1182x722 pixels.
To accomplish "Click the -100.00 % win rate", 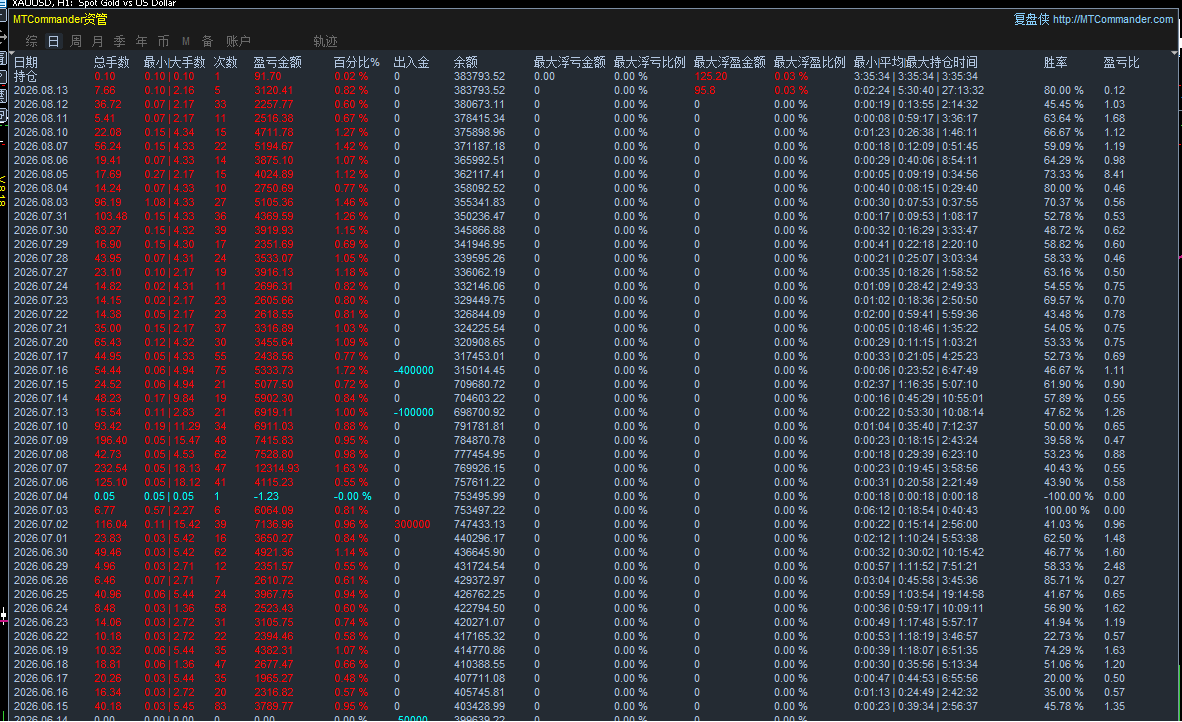I will point(1068,497).
